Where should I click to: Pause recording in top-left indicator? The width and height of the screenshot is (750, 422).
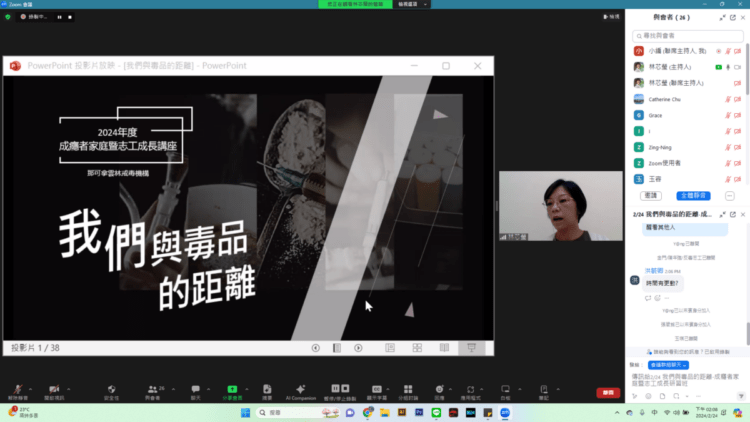click(59, 17)
